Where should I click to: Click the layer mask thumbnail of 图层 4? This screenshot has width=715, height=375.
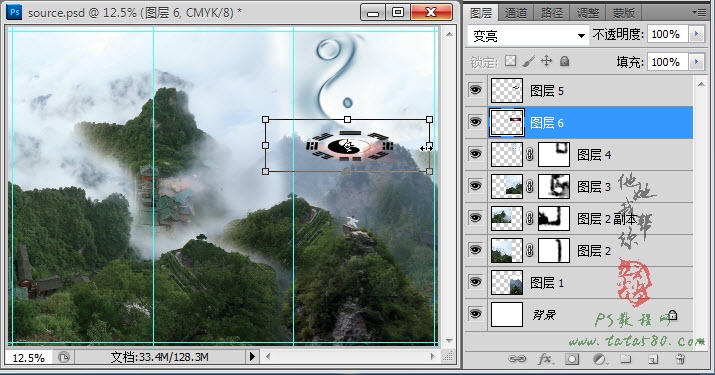554,154
